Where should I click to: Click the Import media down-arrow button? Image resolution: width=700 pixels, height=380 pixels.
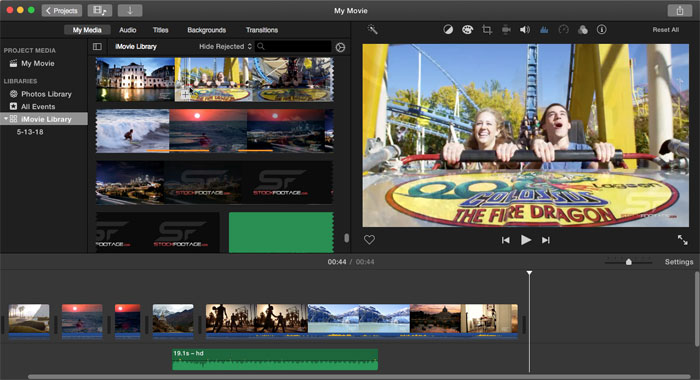(130, 10)
